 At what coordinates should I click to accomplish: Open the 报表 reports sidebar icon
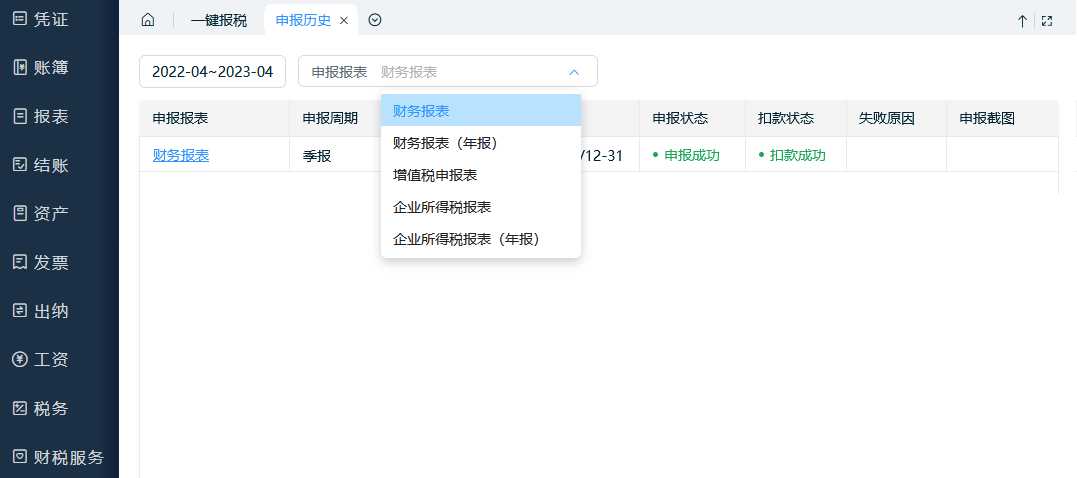[20, 116]
